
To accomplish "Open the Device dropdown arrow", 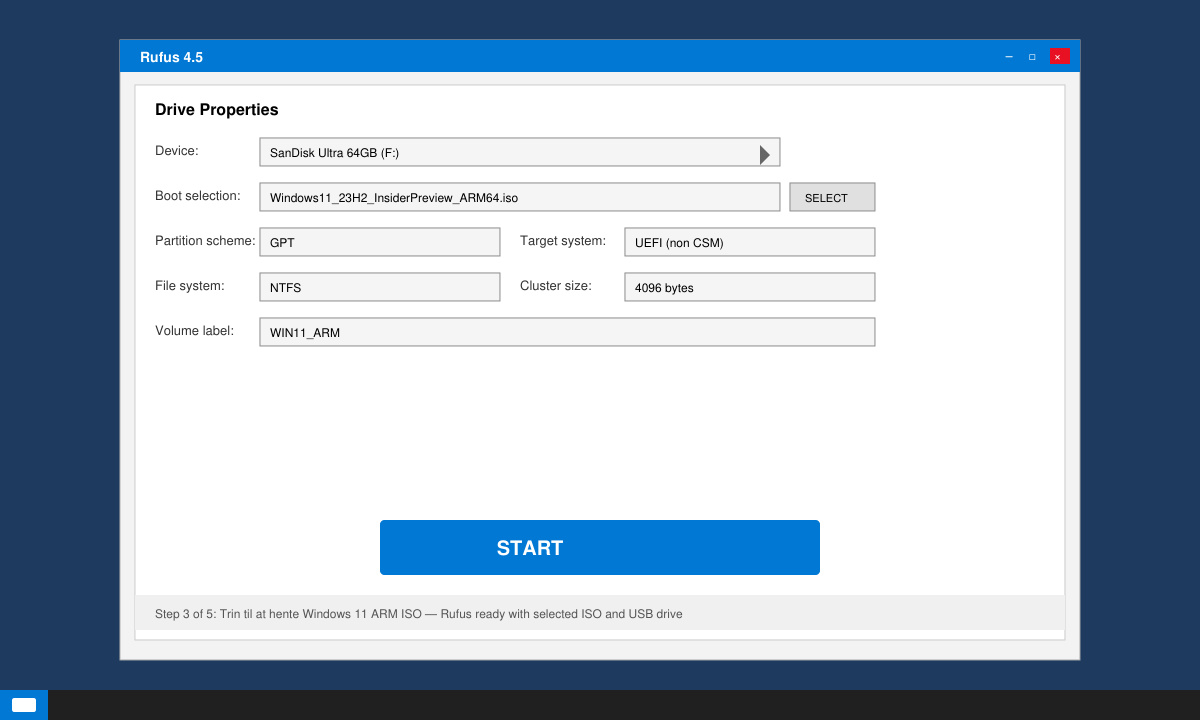I will click(765, 154).
